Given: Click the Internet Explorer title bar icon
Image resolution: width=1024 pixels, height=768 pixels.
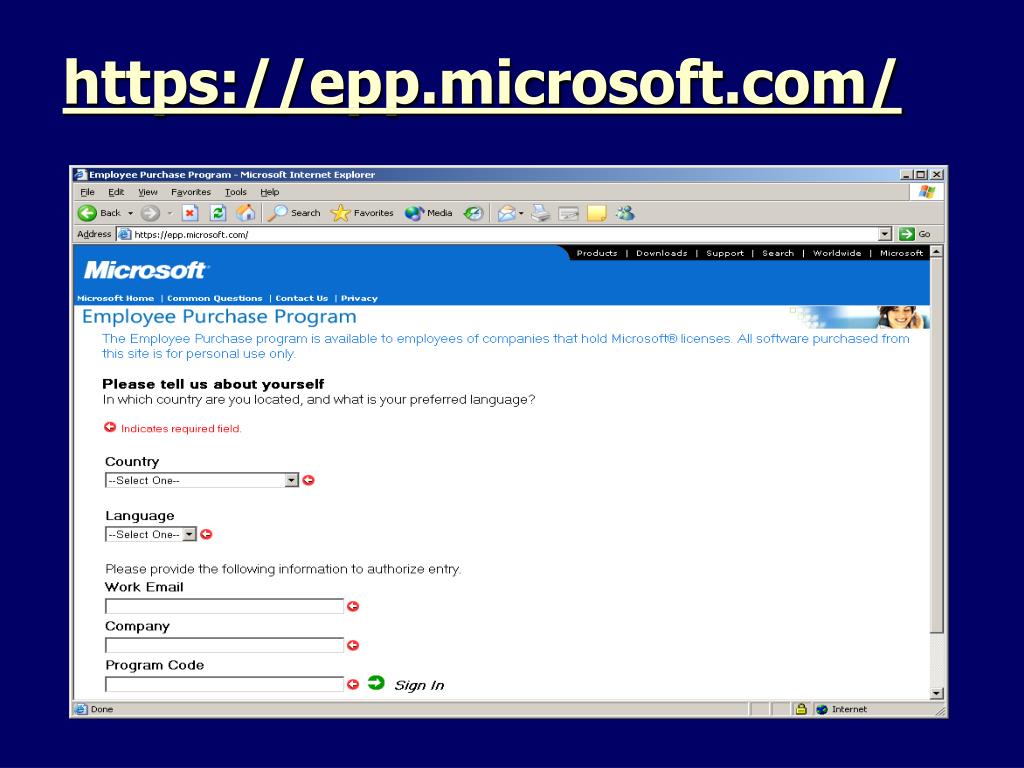Looking at the screenshot, I should [x=80, y=174].
